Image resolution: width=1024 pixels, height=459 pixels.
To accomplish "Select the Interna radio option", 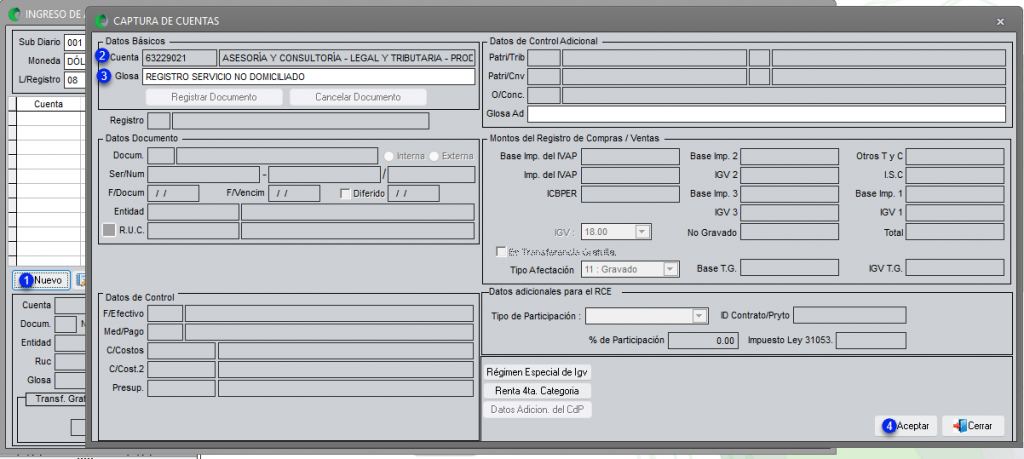I will tap(389, 156).
